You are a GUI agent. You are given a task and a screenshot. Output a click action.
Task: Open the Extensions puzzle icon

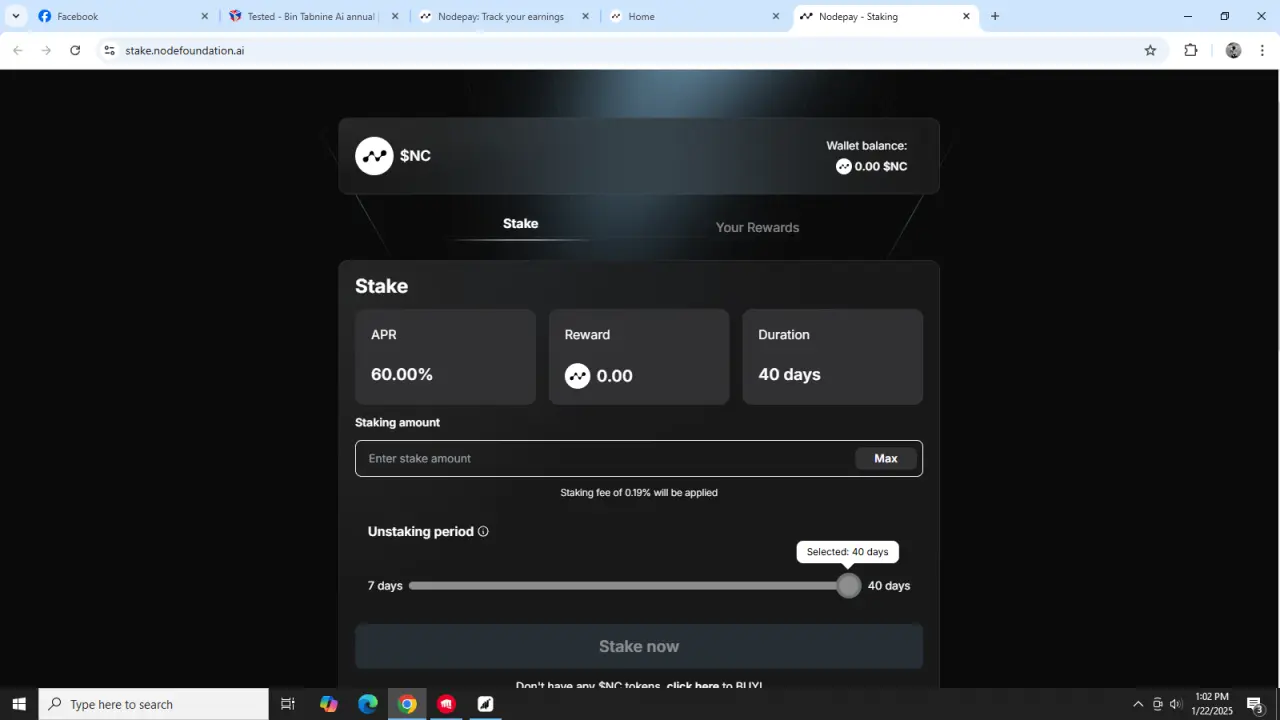(x=1191, y=50)
